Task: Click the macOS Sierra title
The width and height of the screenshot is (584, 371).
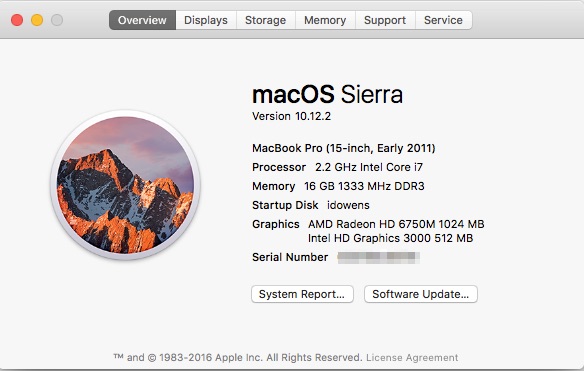Action: [327, 94]
